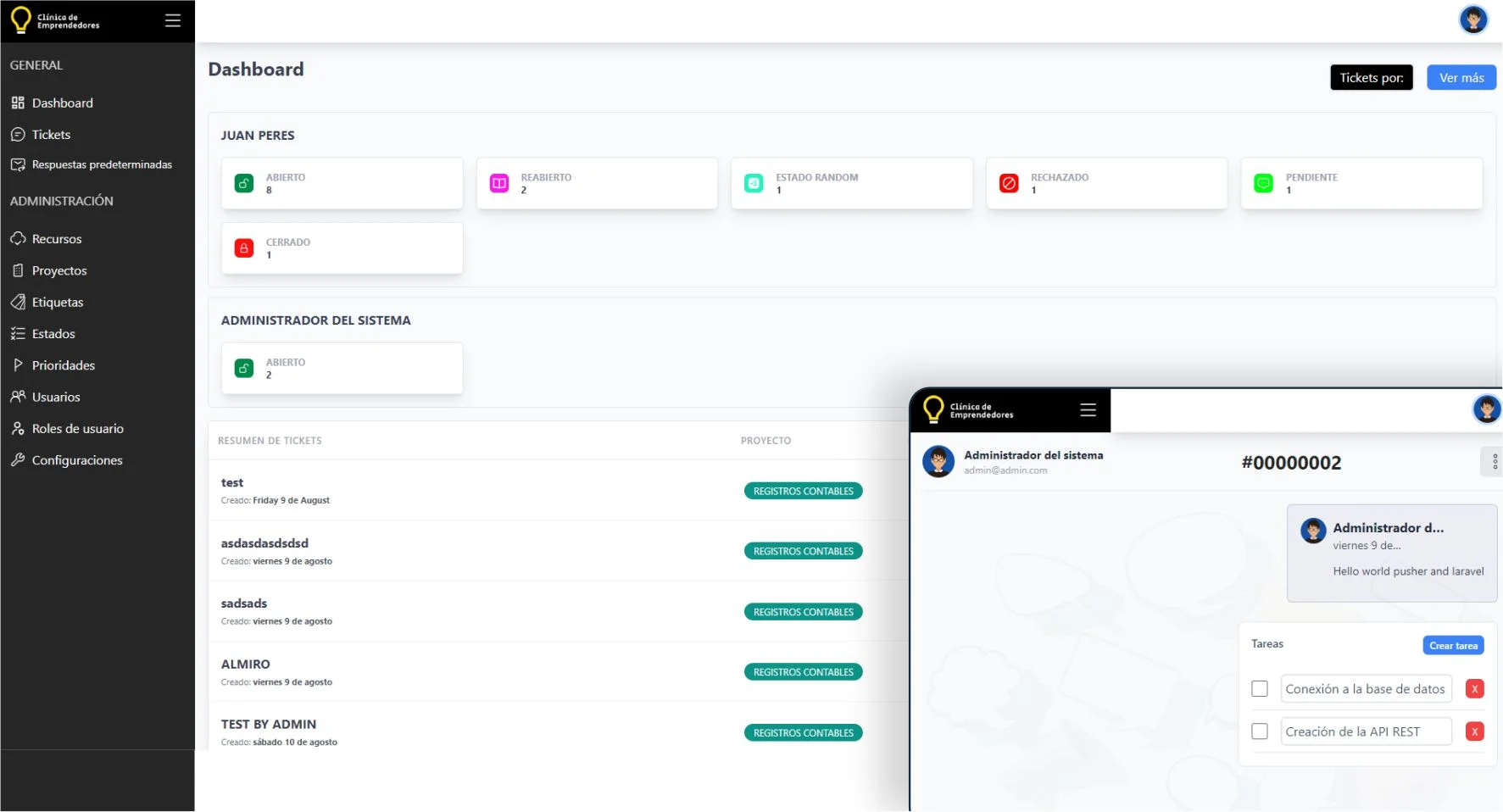Click the Crear tarea button
The width and height of the screenshot is (1503, 812).
pos(1453,645)
